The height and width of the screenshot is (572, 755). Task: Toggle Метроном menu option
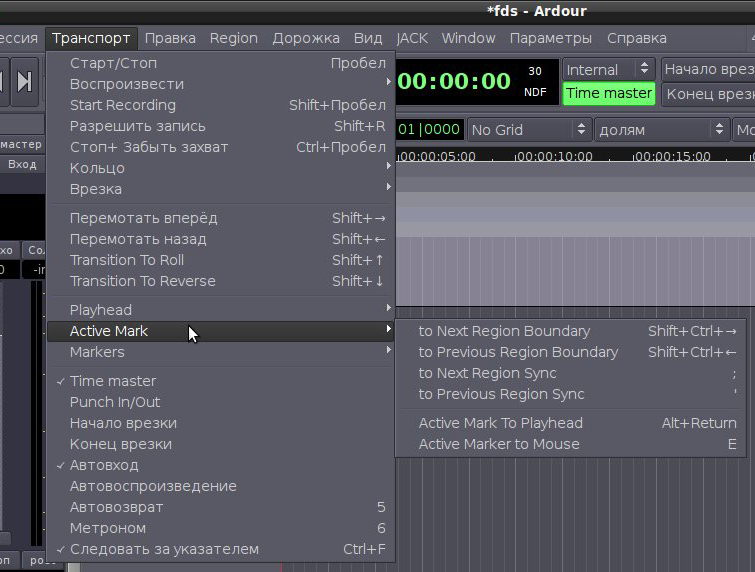[x=221, y=528]
